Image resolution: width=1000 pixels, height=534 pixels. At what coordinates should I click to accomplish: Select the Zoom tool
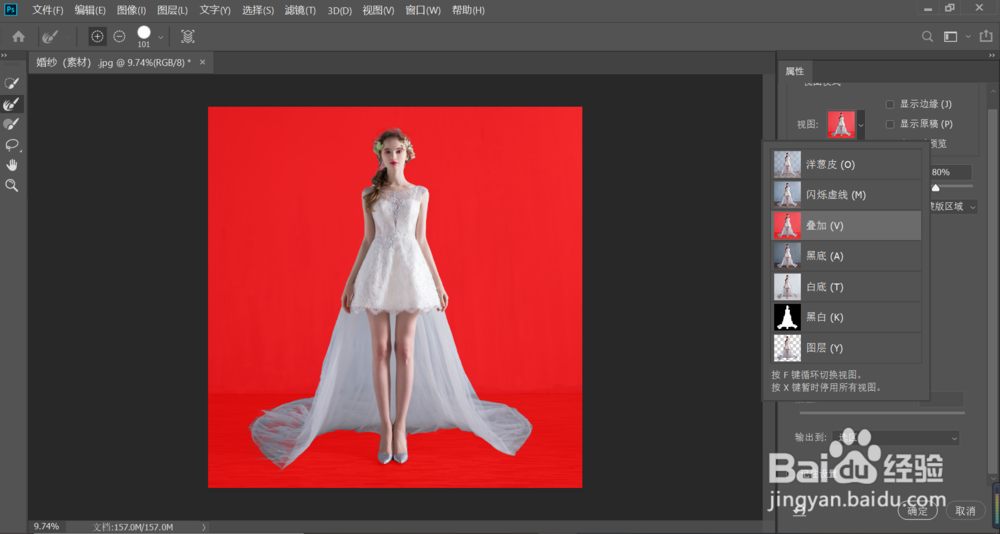point(12,186)
